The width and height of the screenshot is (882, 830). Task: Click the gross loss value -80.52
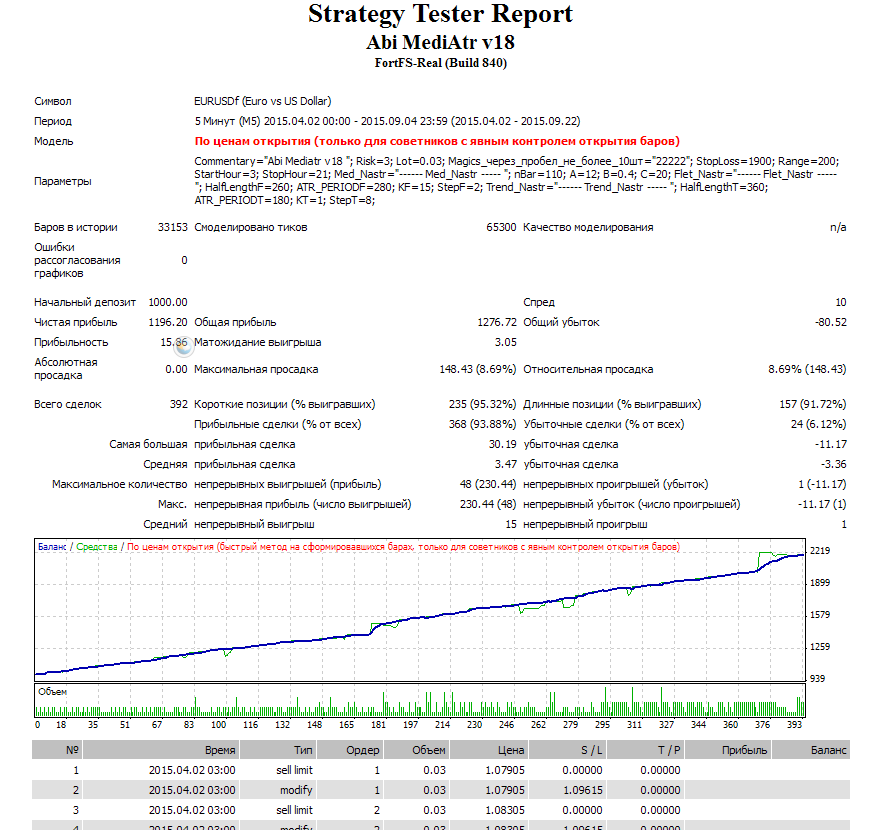[831, 322]
